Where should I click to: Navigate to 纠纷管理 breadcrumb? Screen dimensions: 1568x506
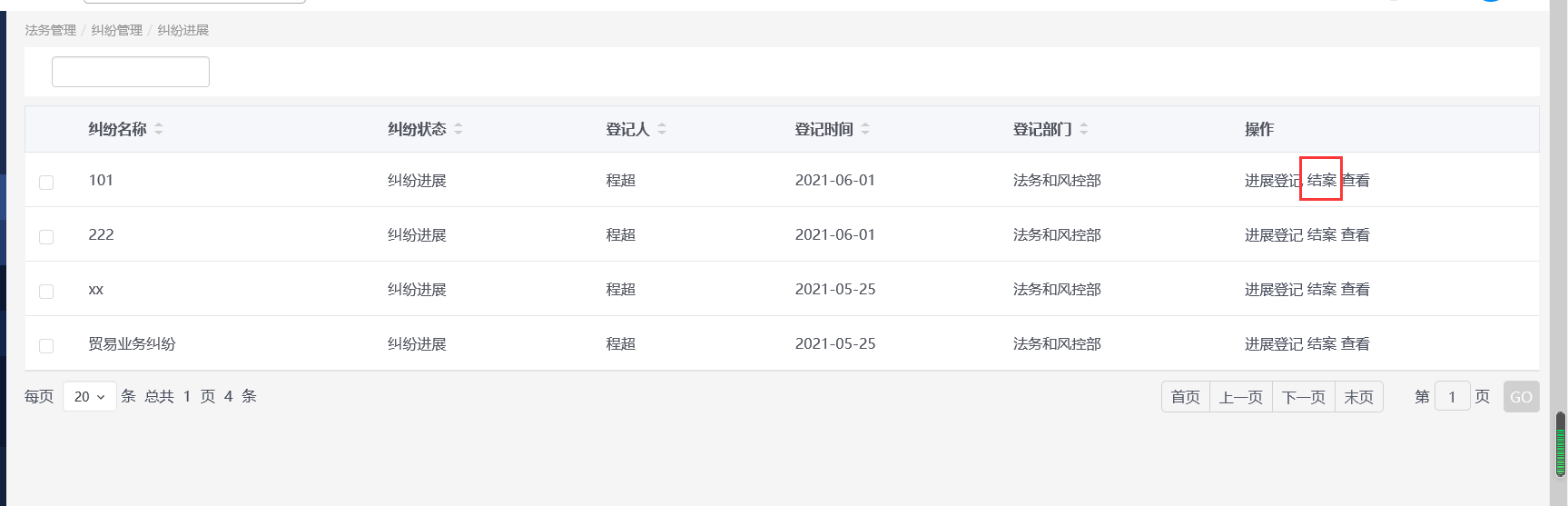pyautogui.click(x=117, y=30)
